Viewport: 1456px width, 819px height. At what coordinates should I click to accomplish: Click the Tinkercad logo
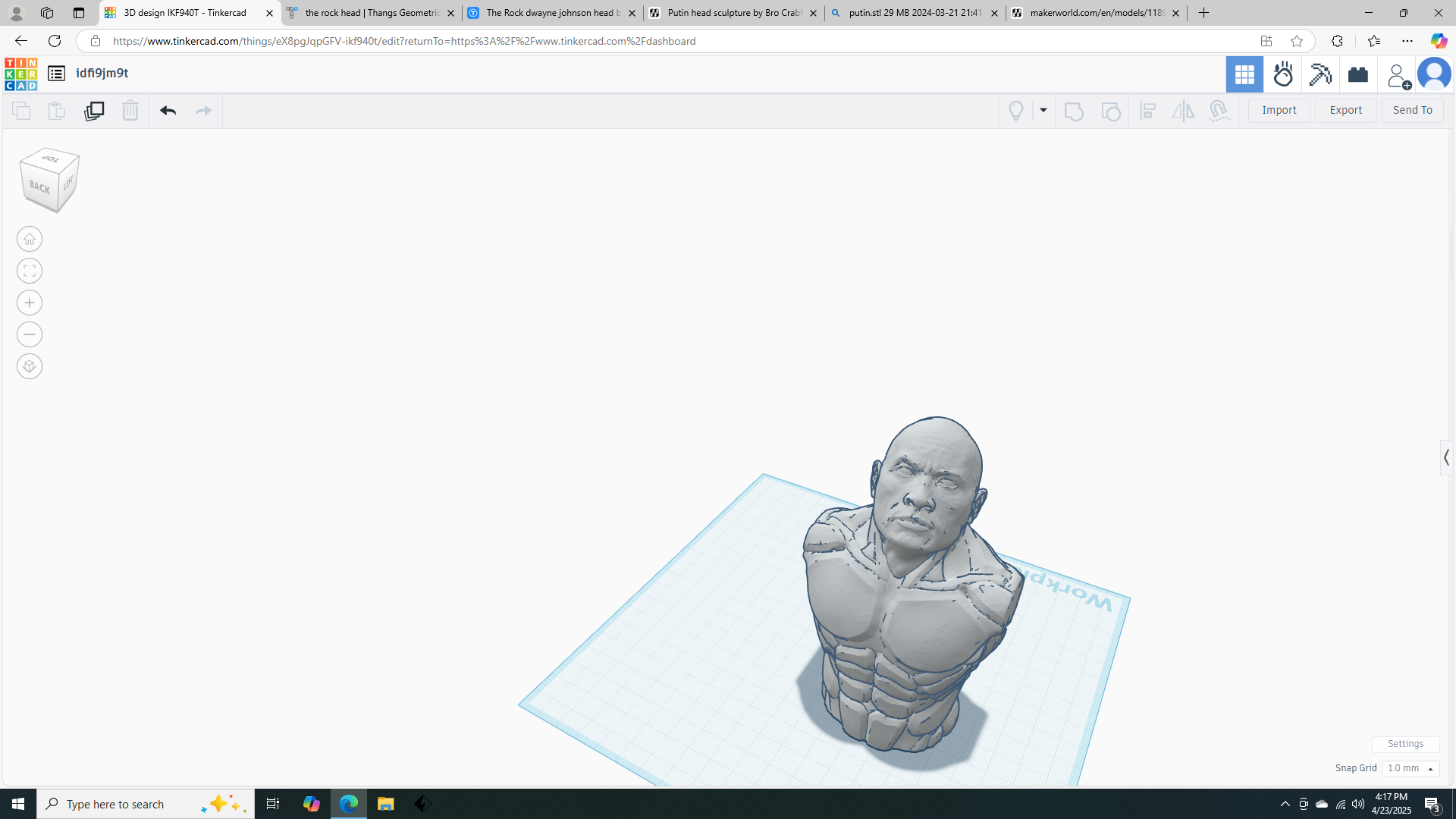point(20,74)
